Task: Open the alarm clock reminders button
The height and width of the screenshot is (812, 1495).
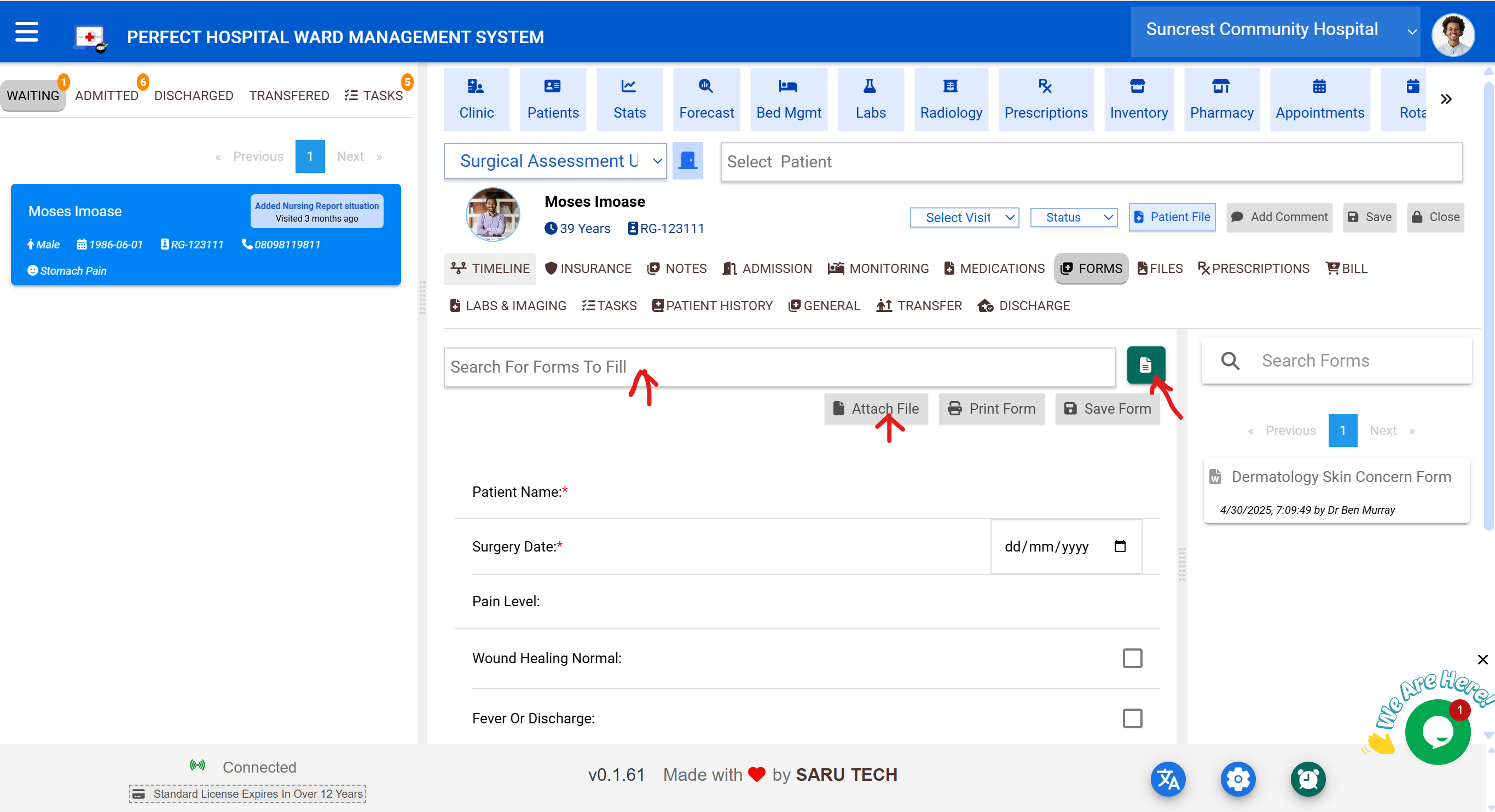Action: [x=1308, y=779]
